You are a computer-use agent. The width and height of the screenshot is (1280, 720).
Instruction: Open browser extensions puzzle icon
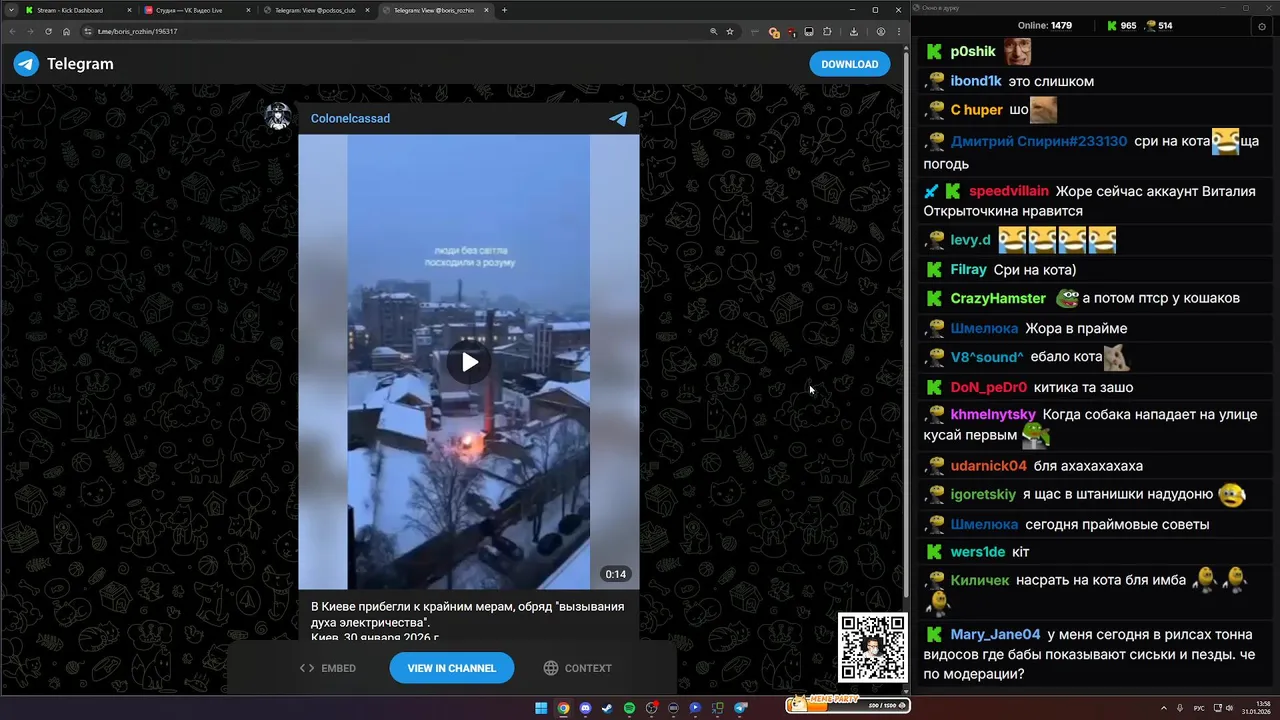[827, 31]
